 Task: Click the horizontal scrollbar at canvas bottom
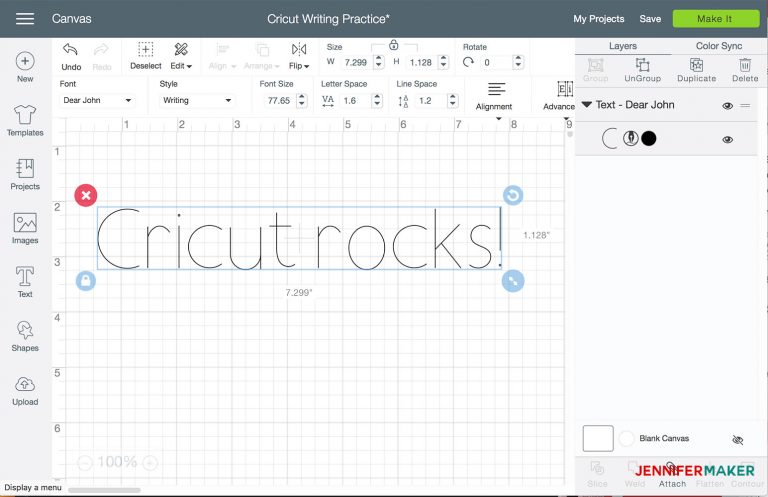coord(104,490)
